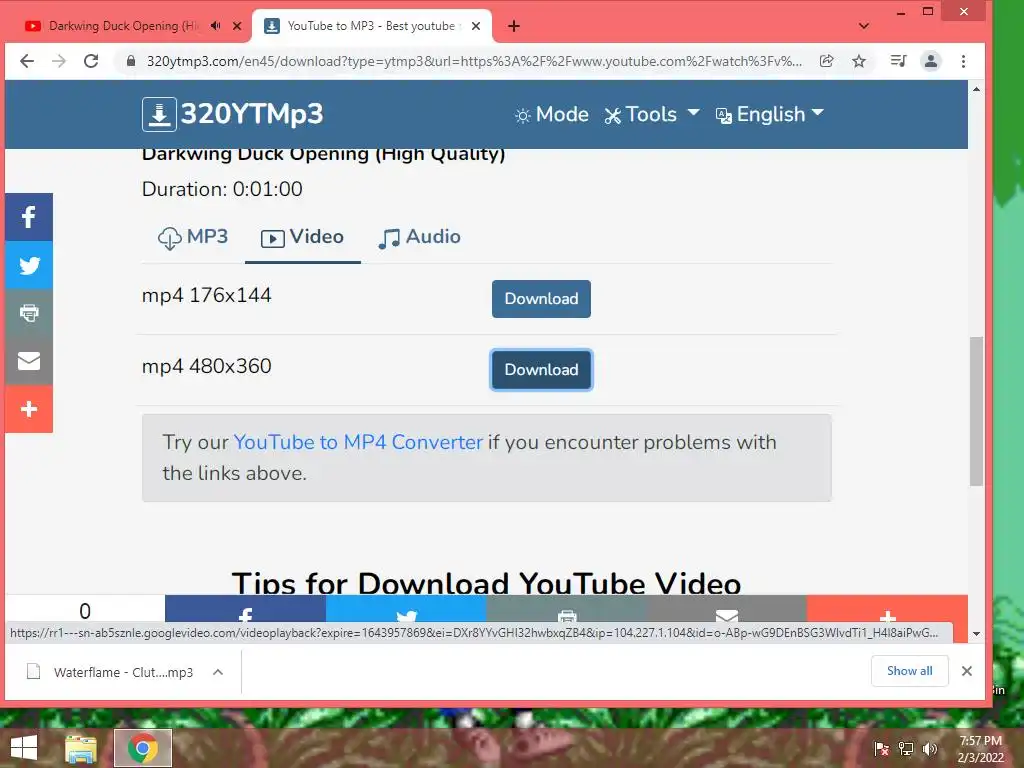This screenshot has height=768, width=1024.
Task: Close the downloads bar
Action: [x=967, y=671]
